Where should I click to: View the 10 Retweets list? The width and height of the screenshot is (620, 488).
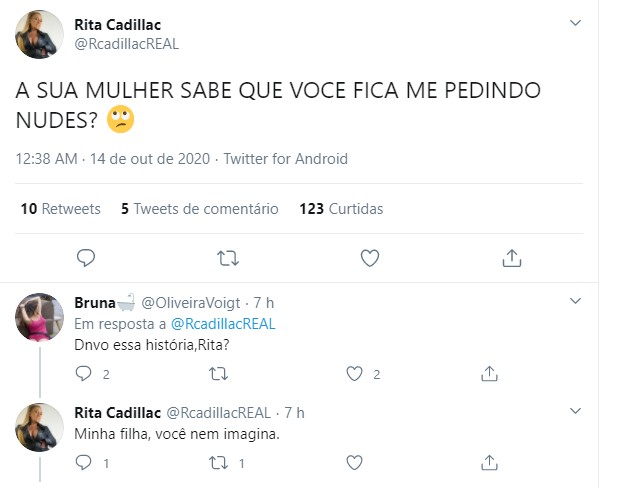point(60,209)
